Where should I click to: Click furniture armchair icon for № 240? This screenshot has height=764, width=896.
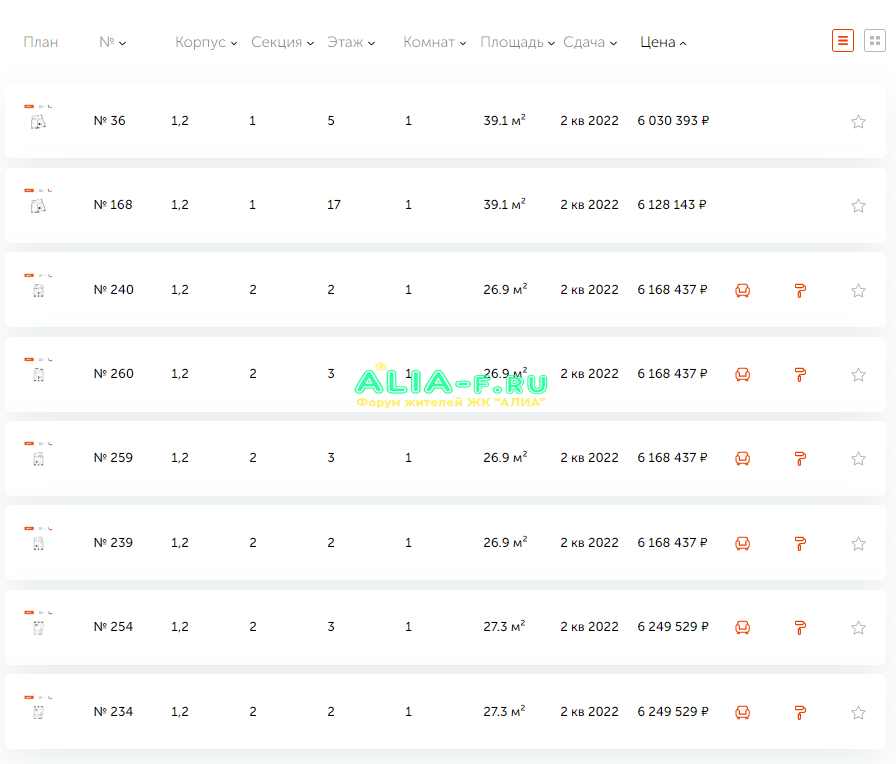(742, 290)
